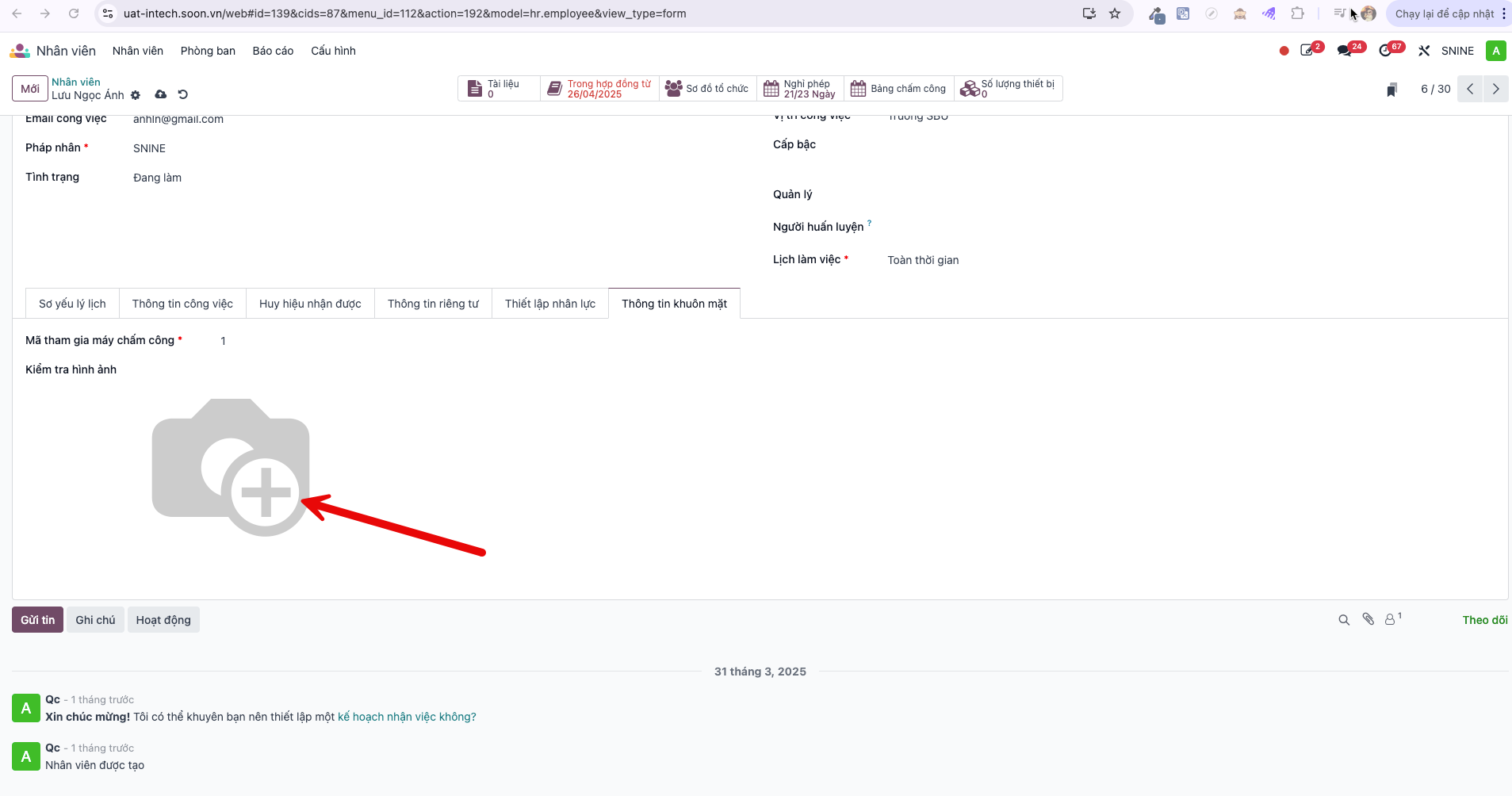The width and height of the screenshot is (1512, 796).
Task: Open the Nhân viên menu item
Action: 138,51
